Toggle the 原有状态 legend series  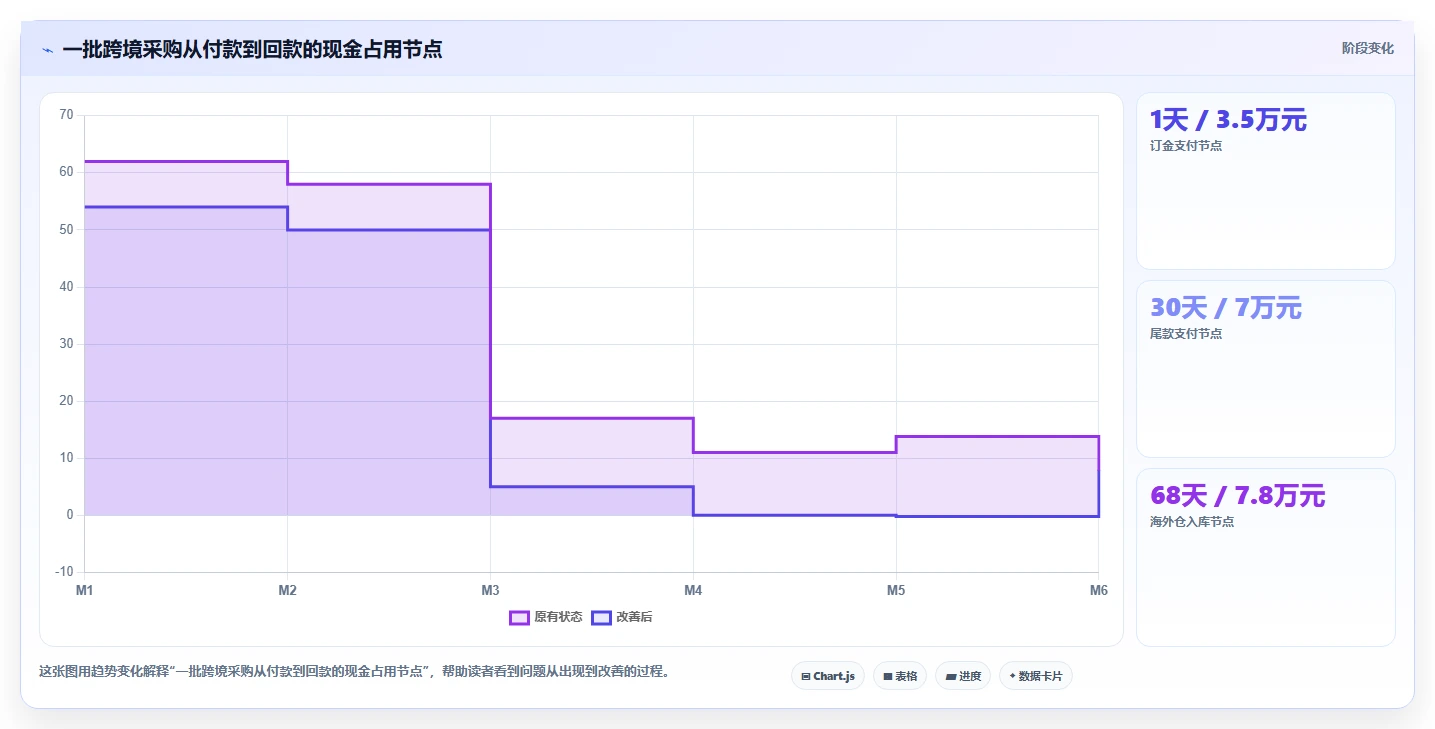[546, 617]
